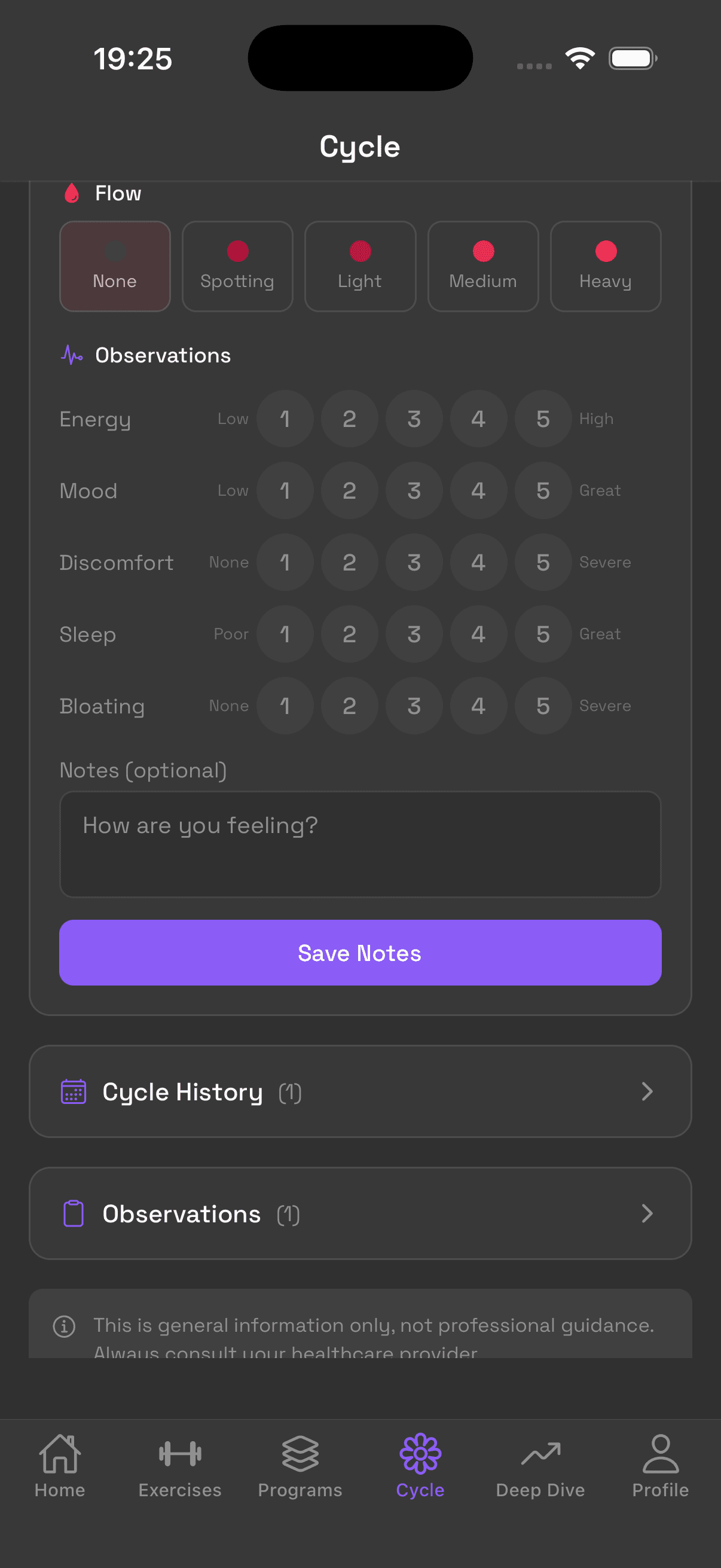Tap the How are you feeling notes field

(x=360, y=844)
